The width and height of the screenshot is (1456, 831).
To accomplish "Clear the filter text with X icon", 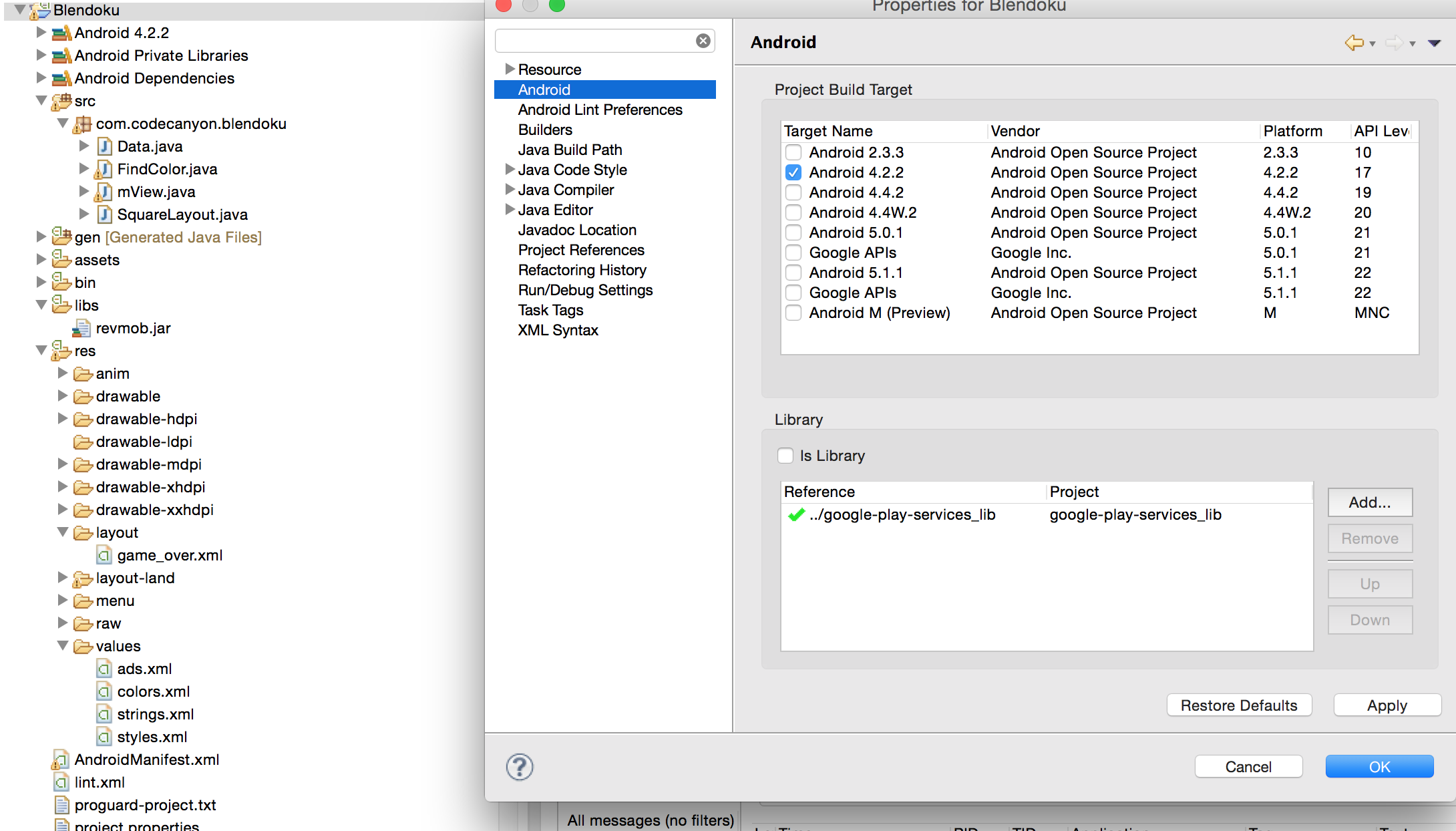I will click(x=703, y=41).
